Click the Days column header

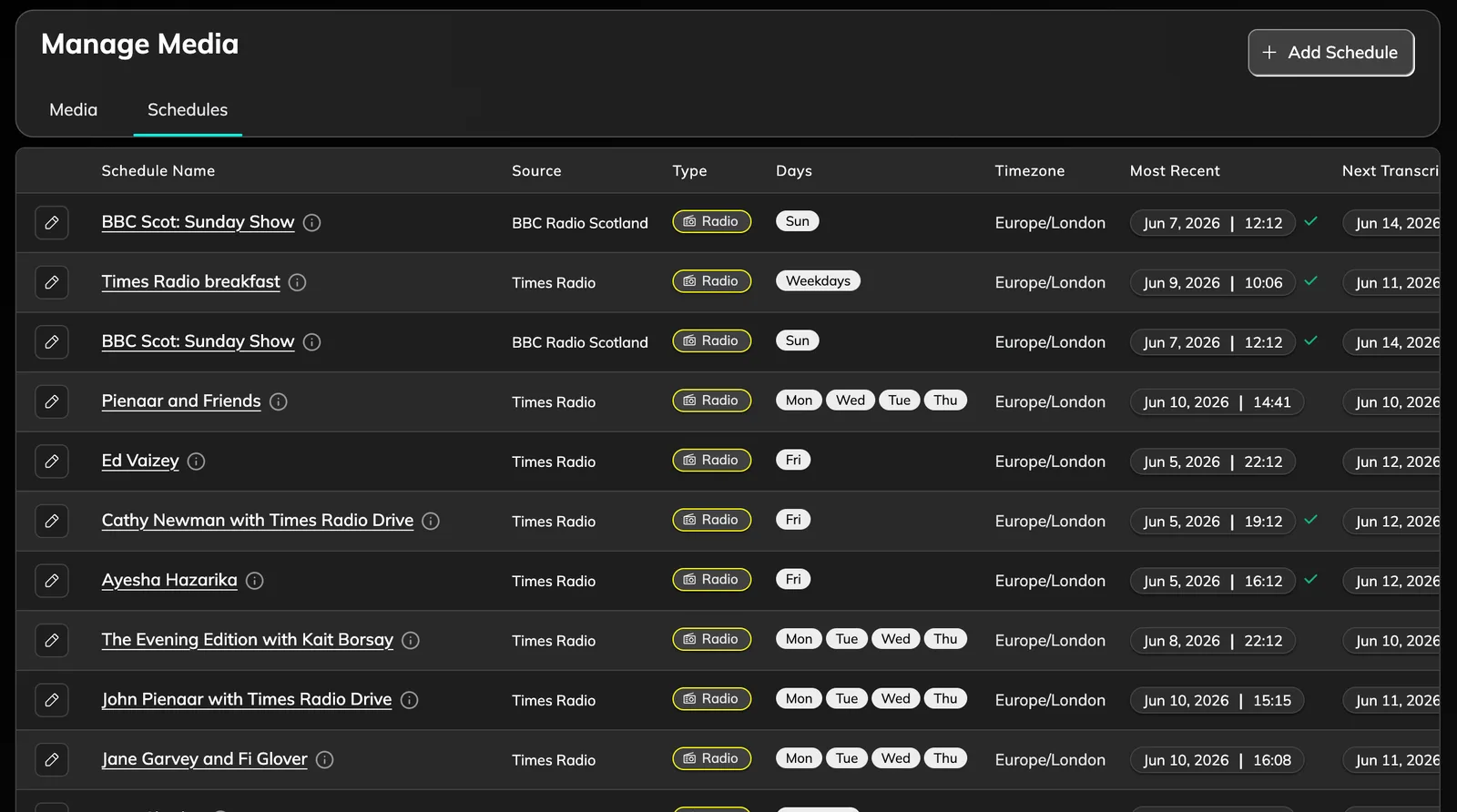(x=794, y=171)
